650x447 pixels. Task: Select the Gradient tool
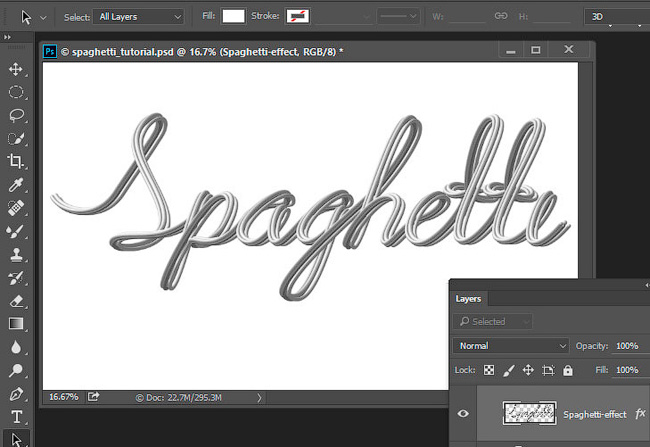pos(16,323)
